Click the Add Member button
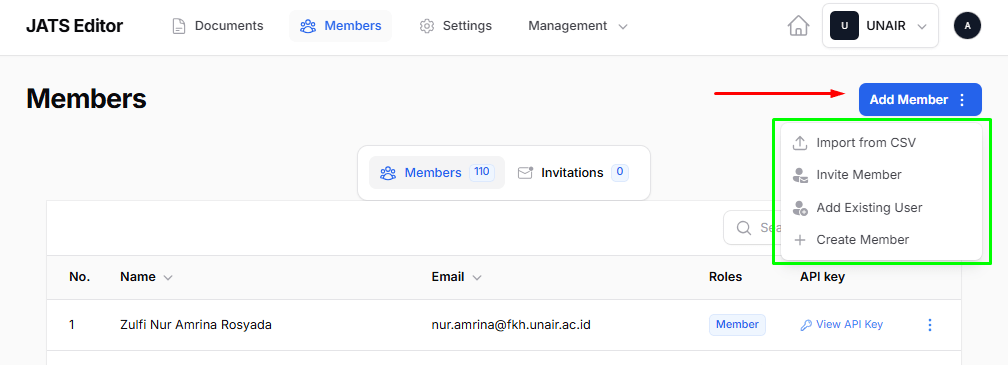Image resolution: width=1008 pixels, height=365 pixels. coord(920,100)
